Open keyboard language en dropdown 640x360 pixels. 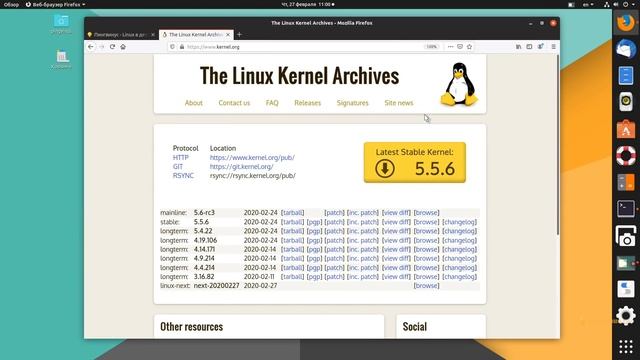[x=588, y=4]
